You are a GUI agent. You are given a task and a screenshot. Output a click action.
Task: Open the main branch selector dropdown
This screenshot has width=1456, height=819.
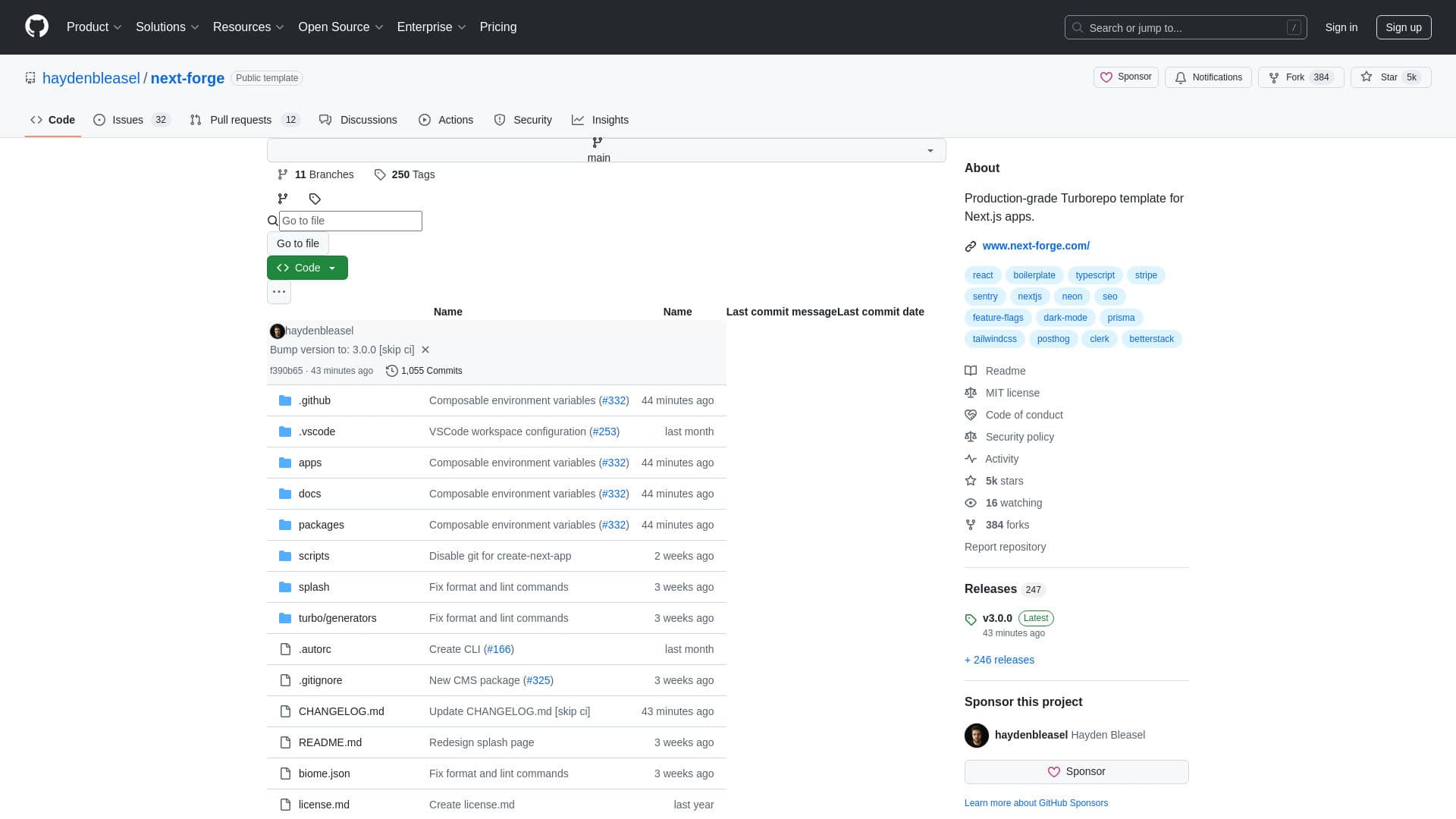pos(607,150)
